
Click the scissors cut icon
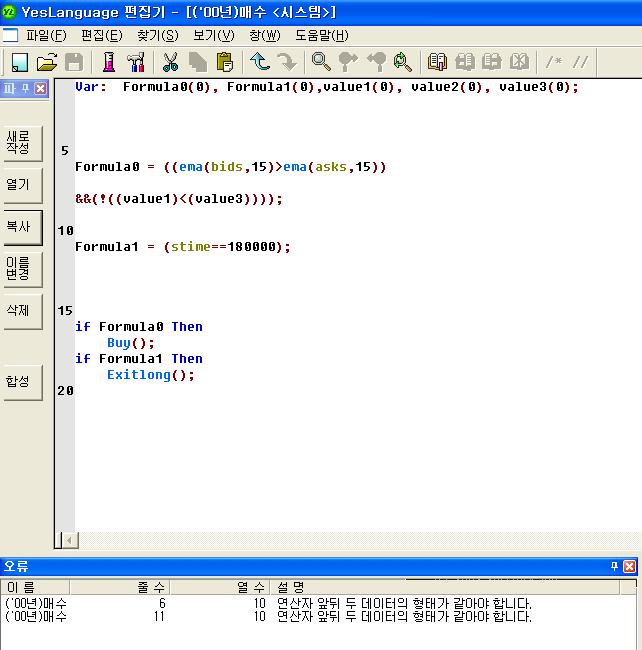(x=170, y=62)
